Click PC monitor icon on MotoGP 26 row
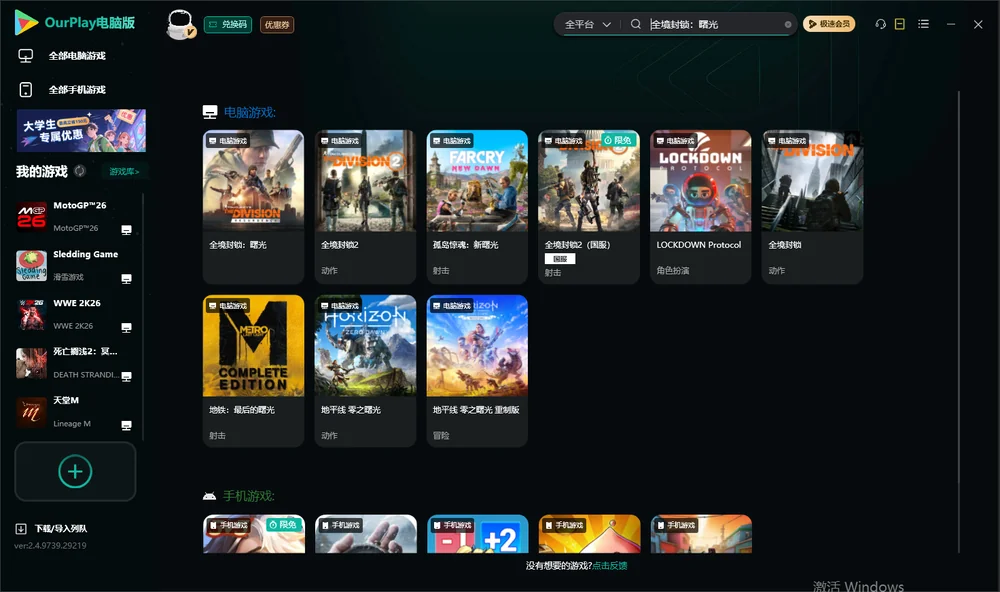 point(126,230)
